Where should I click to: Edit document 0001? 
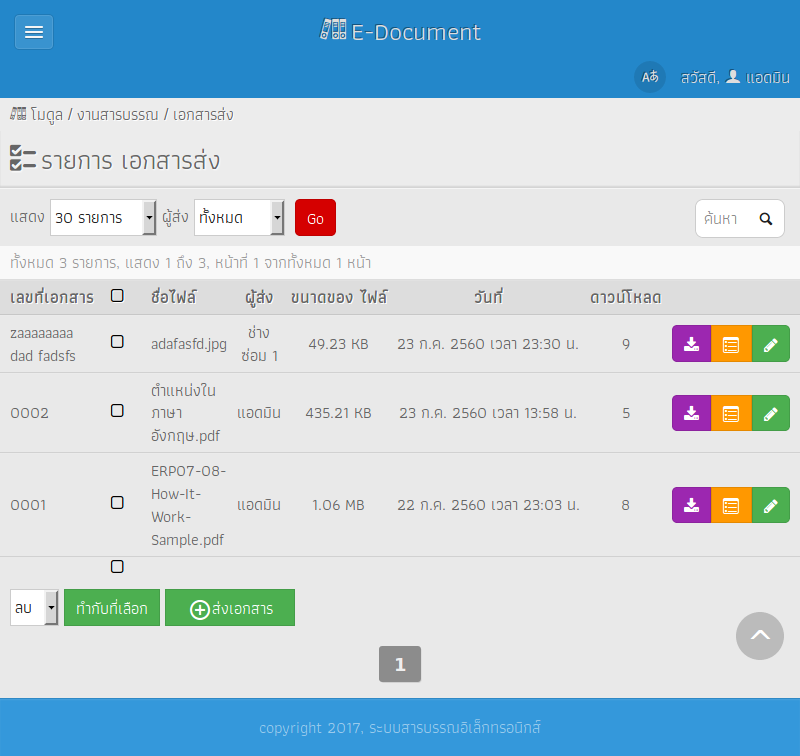pos(770,505)
